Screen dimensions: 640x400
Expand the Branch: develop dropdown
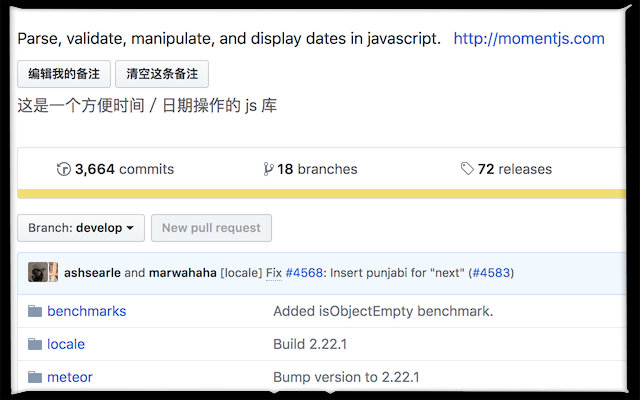(81, 228)
